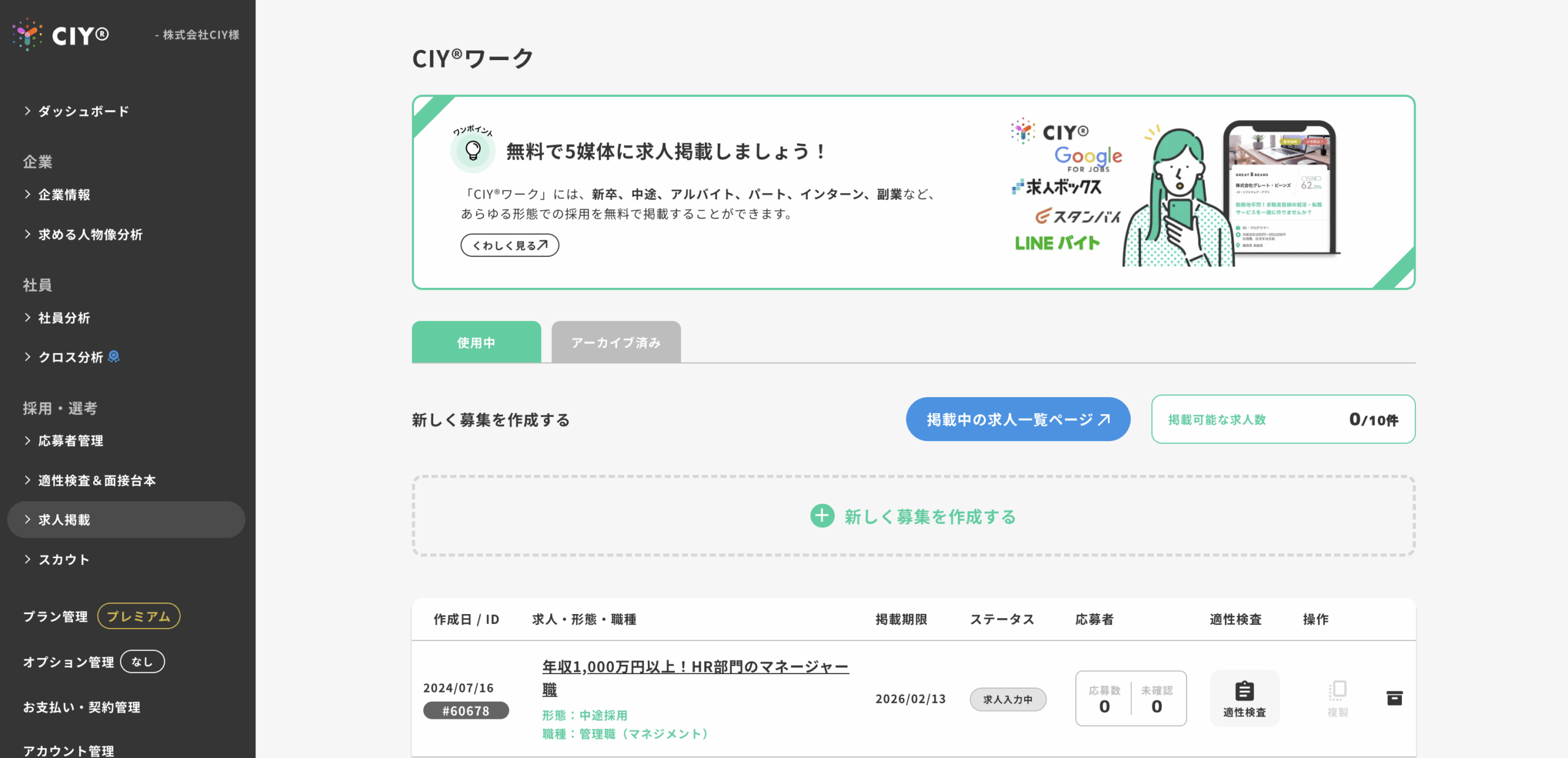The height and width of the screenshot is (758, 1568).
Task: Click the badge icon next to クロス分析
Action: point(114,357)
